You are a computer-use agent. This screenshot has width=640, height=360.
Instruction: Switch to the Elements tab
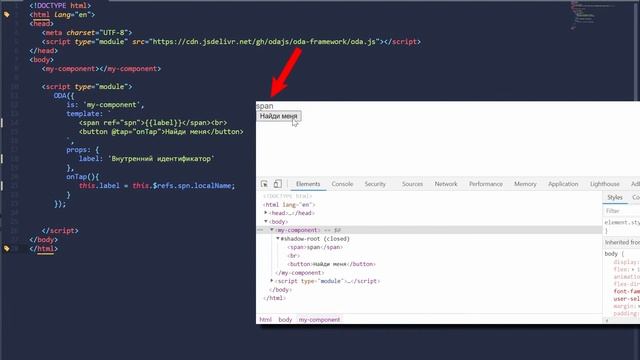308,184
